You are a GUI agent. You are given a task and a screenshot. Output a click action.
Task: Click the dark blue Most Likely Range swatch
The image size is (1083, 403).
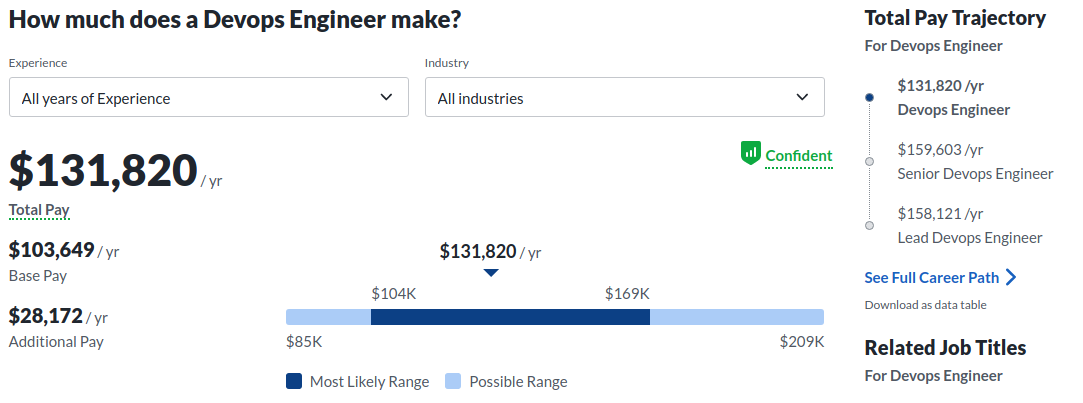[x=294, y=381]
